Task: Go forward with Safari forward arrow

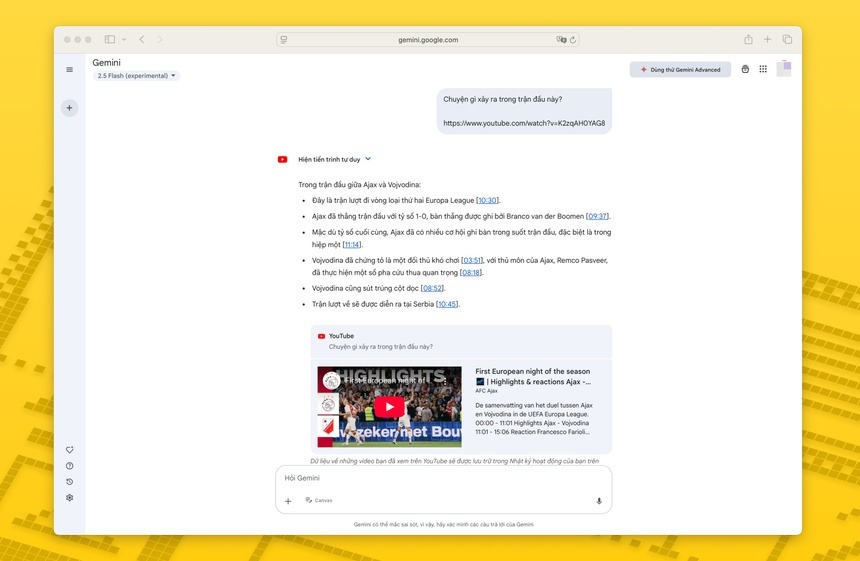Action: tap(160, 39)
